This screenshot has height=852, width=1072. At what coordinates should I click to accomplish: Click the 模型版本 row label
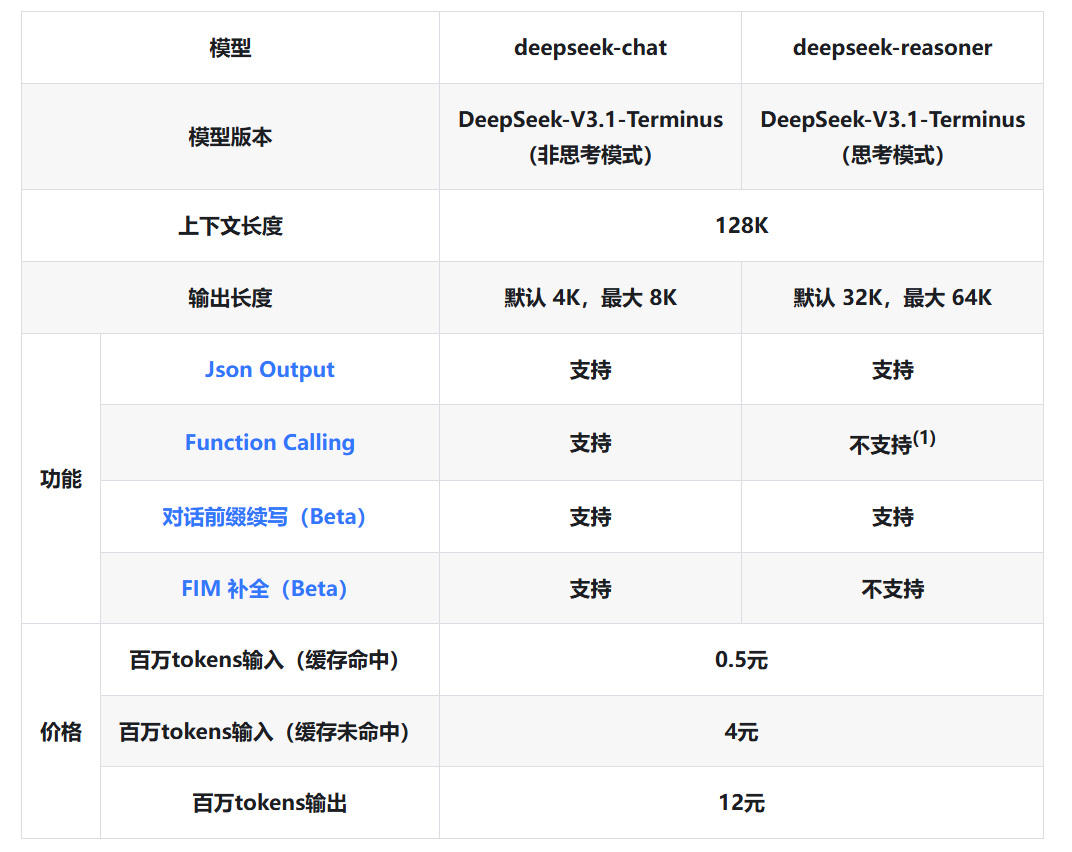click(x=230, y=137)
